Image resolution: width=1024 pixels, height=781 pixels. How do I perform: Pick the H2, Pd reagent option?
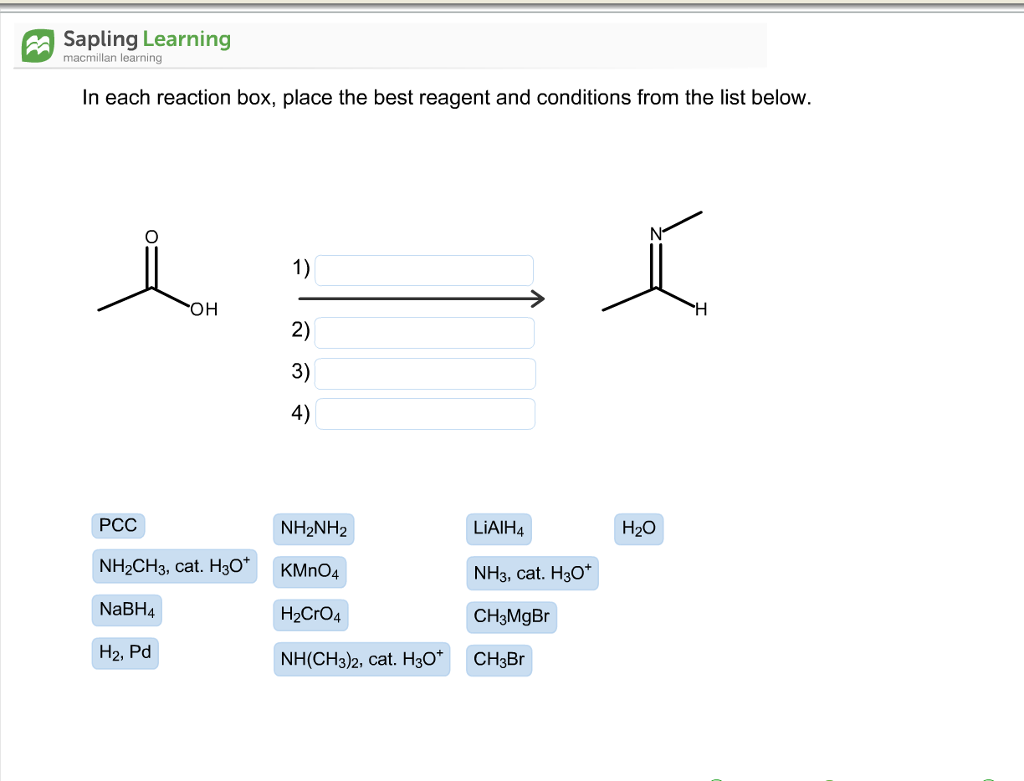[x=123, y=652]
